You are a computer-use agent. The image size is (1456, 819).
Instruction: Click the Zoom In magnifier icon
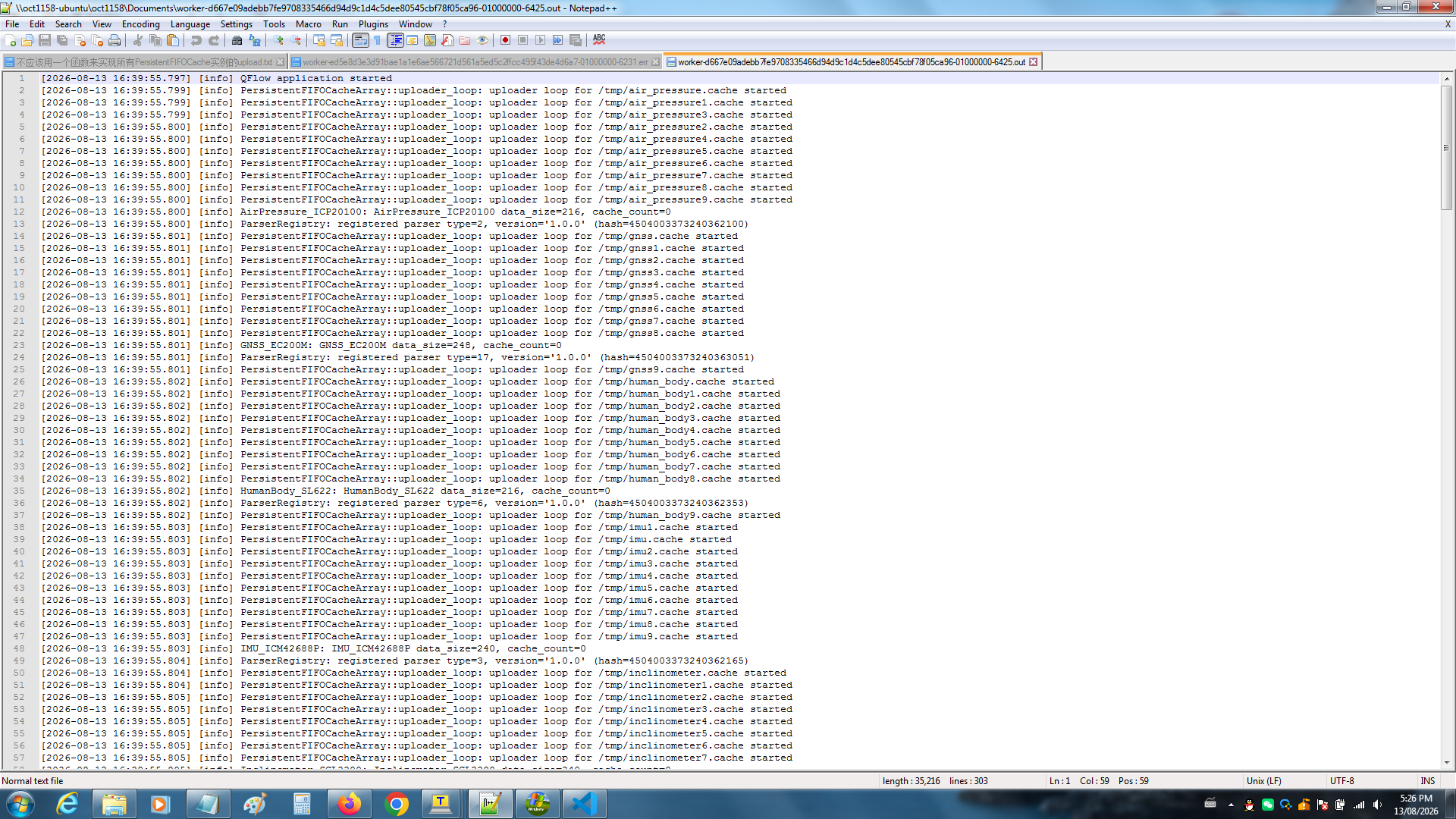[x=278, y=40]
